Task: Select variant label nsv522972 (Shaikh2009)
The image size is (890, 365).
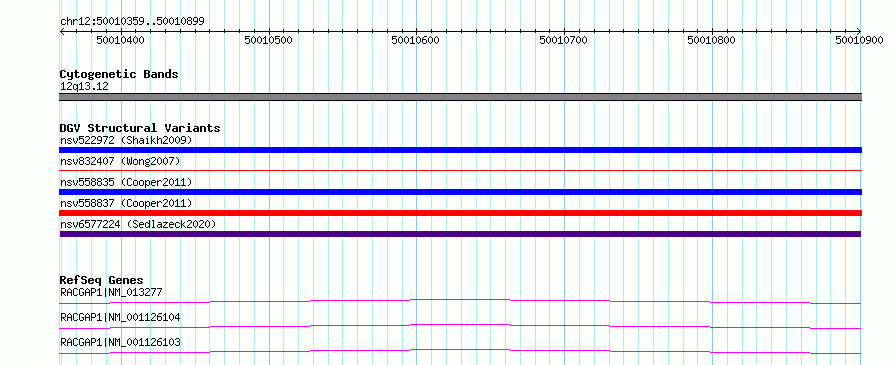Action: tap(126, 140)
